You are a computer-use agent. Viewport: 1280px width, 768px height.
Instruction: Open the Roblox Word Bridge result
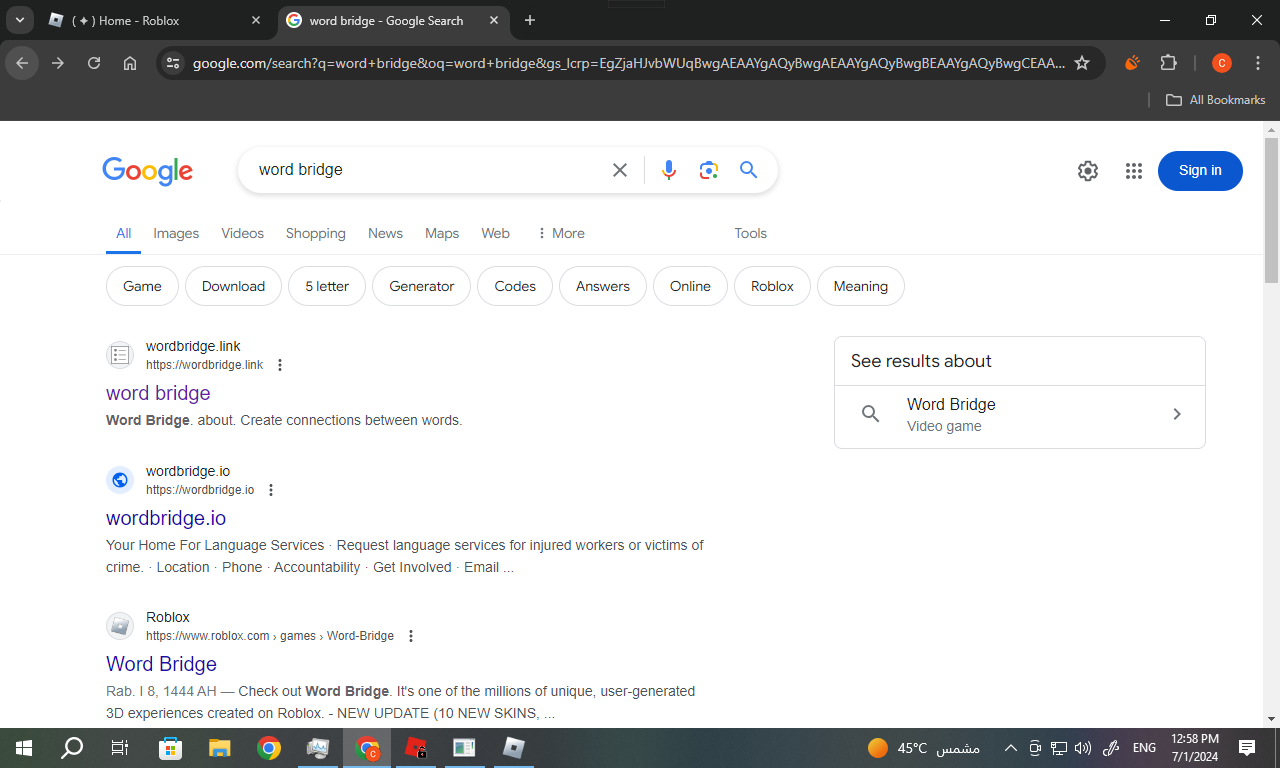(161, 664)
